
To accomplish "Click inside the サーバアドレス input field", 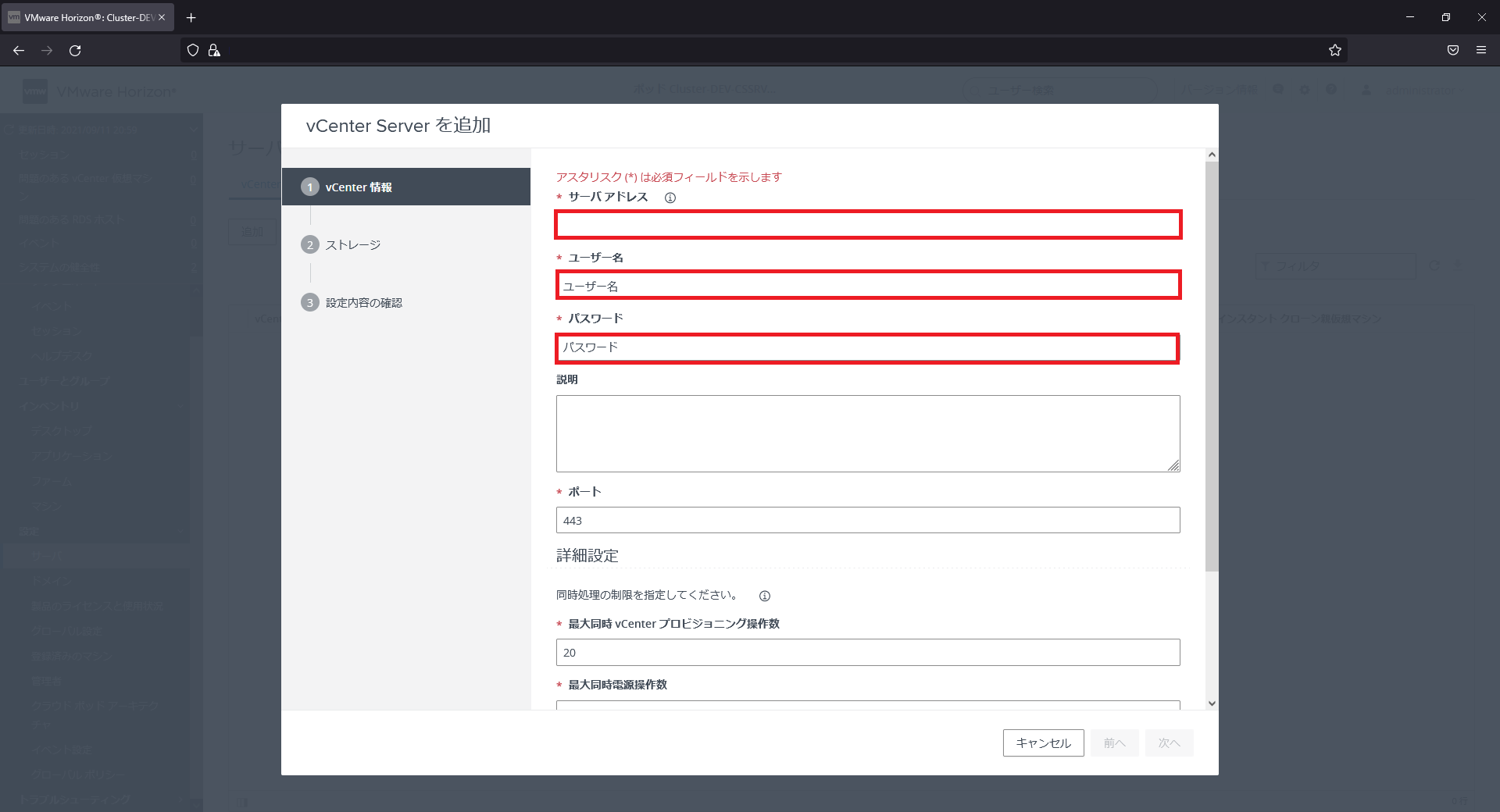I will coord(866,225).
